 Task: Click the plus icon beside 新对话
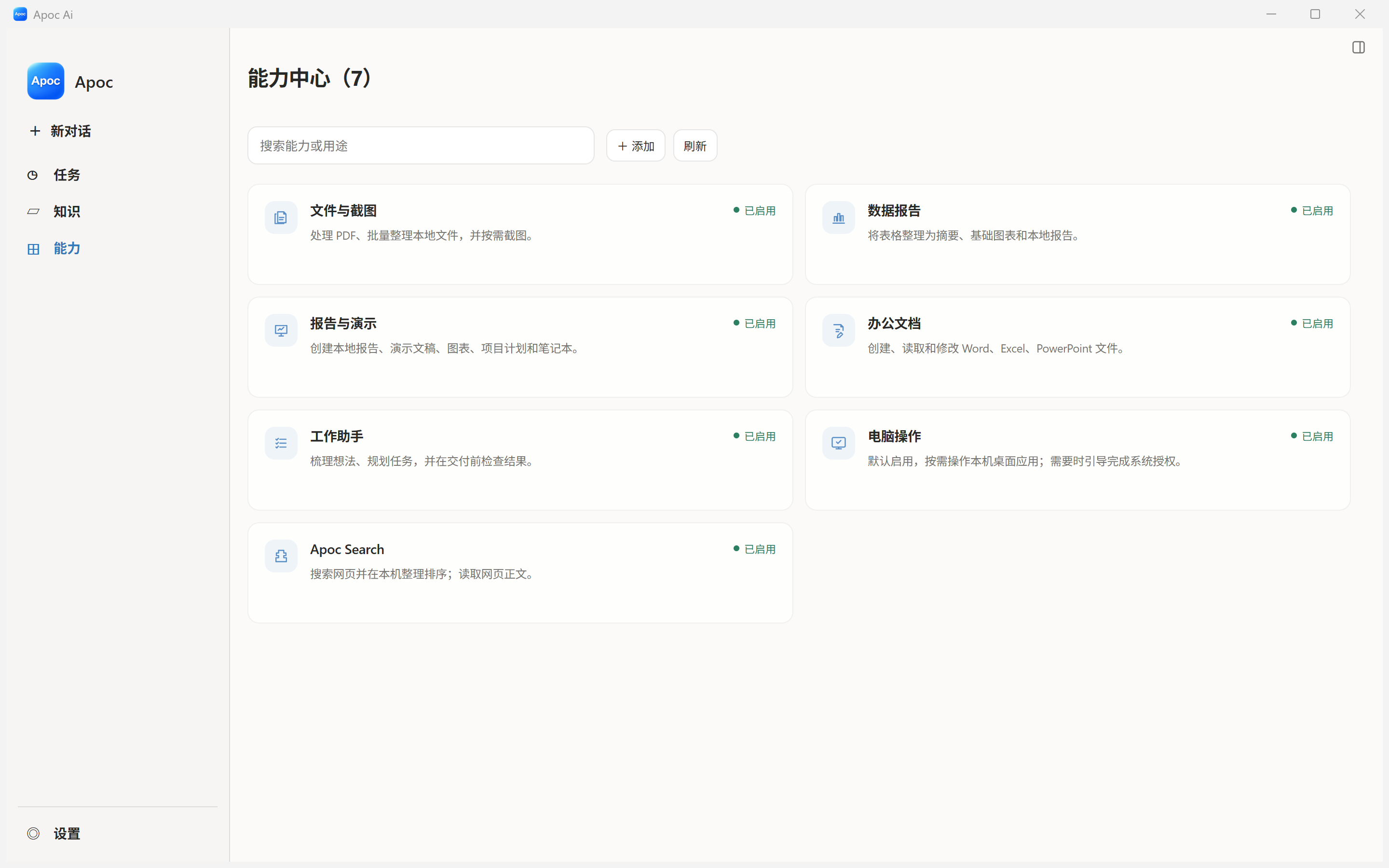point(35,131)
